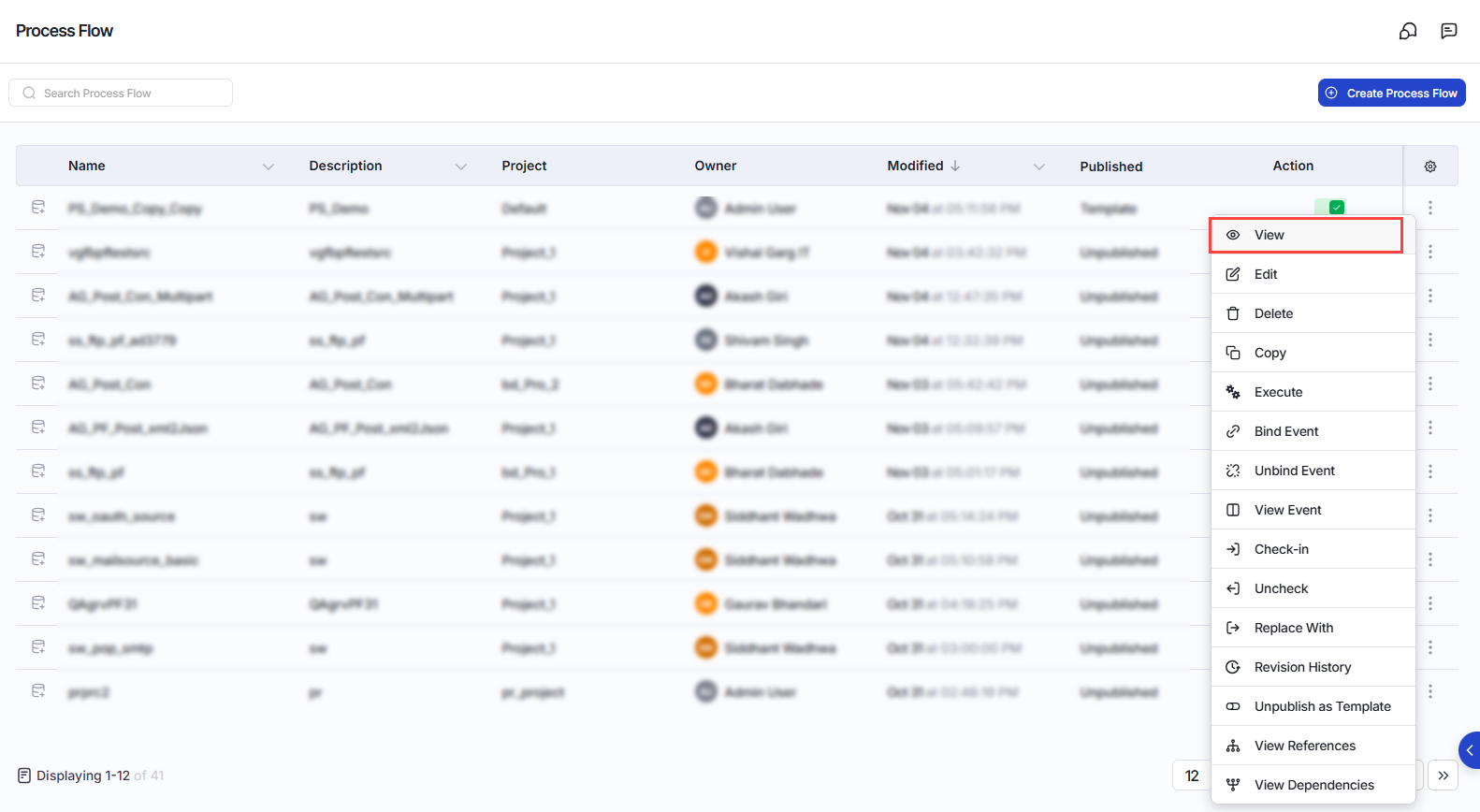Image resolution: width=1480 pixels, height=812 pixels.
Task: Click the Execute gears icon in menu
Action: [1233, 392]
